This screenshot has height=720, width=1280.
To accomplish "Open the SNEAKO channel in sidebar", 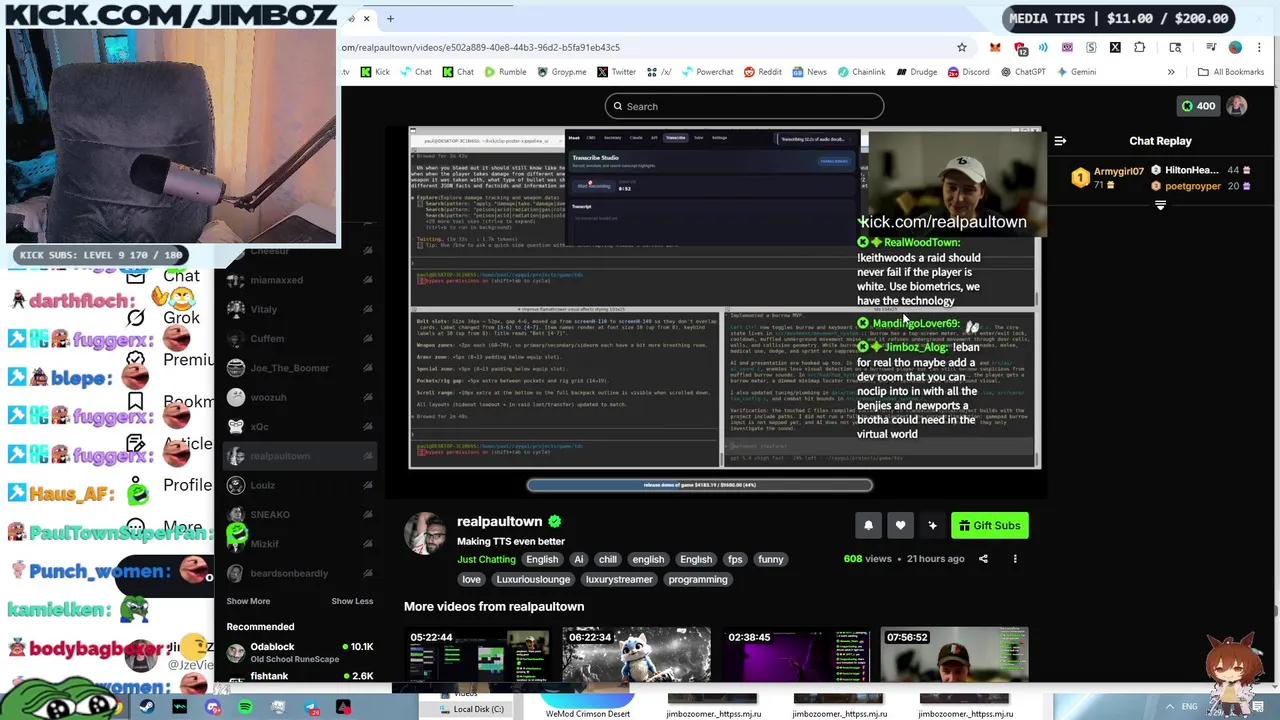I will tap(298, 514).
